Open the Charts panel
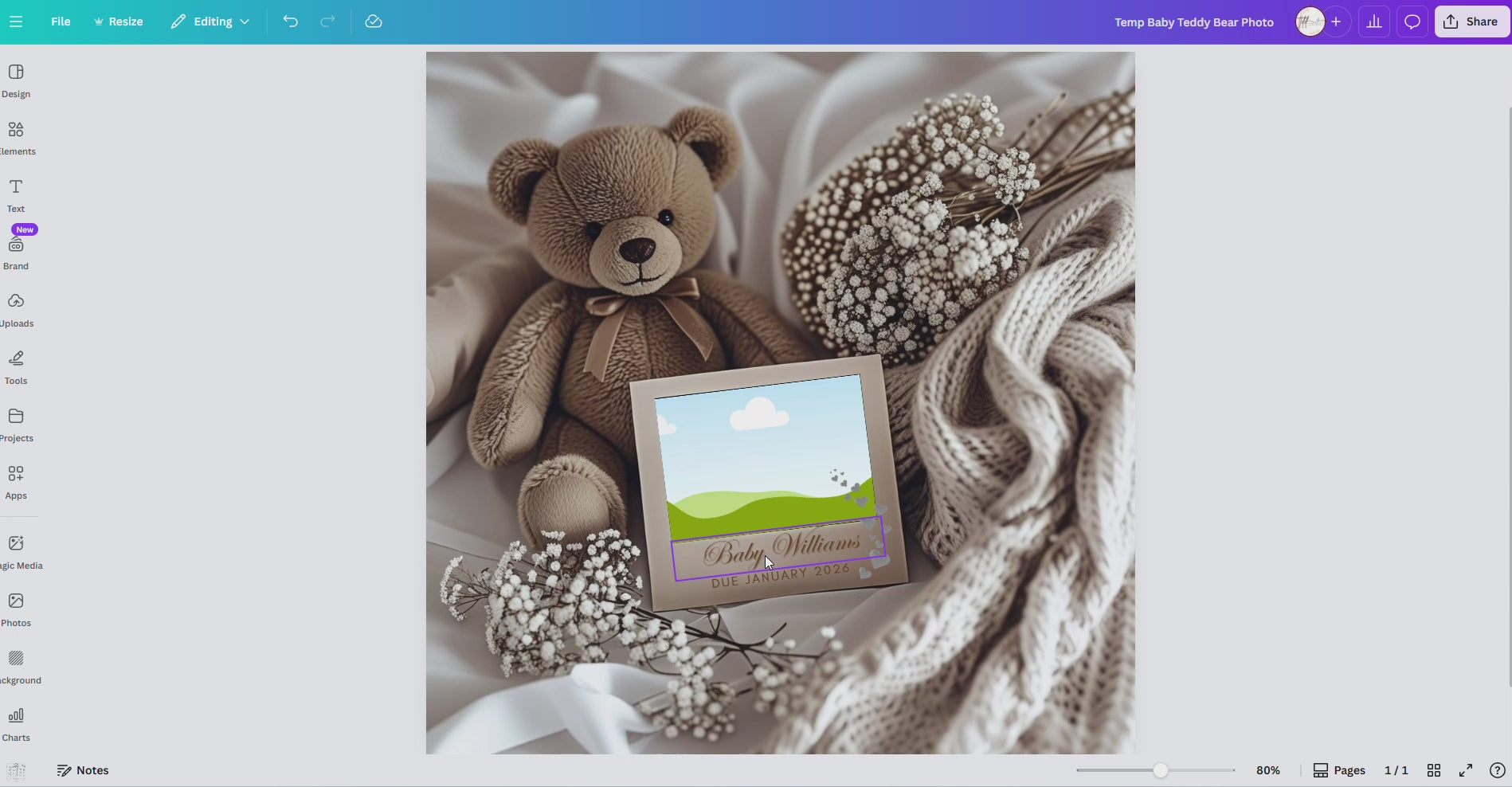Screen dimensions: 1512x787 pos(15,722)
